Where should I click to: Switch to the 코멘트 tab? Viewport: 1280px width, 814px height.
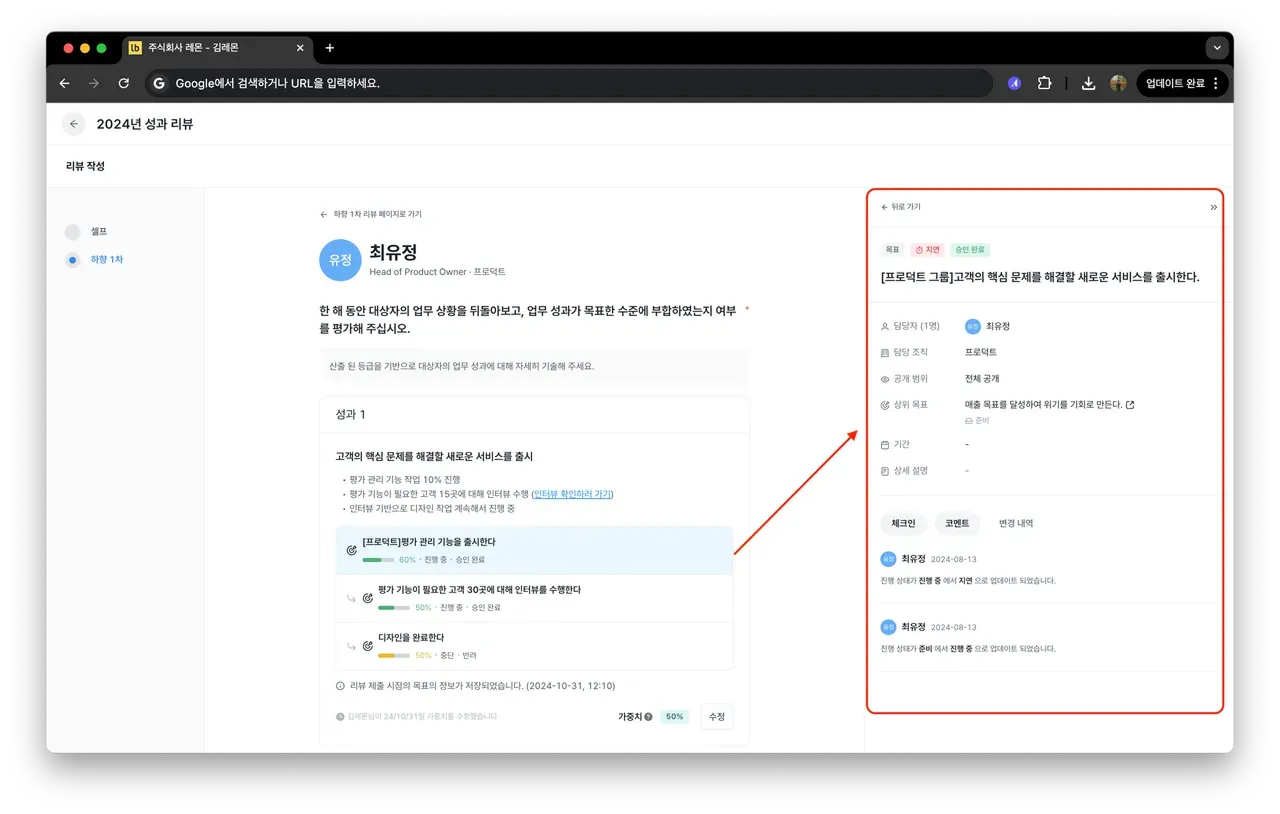pyautogui.click(x=957, y=523)
